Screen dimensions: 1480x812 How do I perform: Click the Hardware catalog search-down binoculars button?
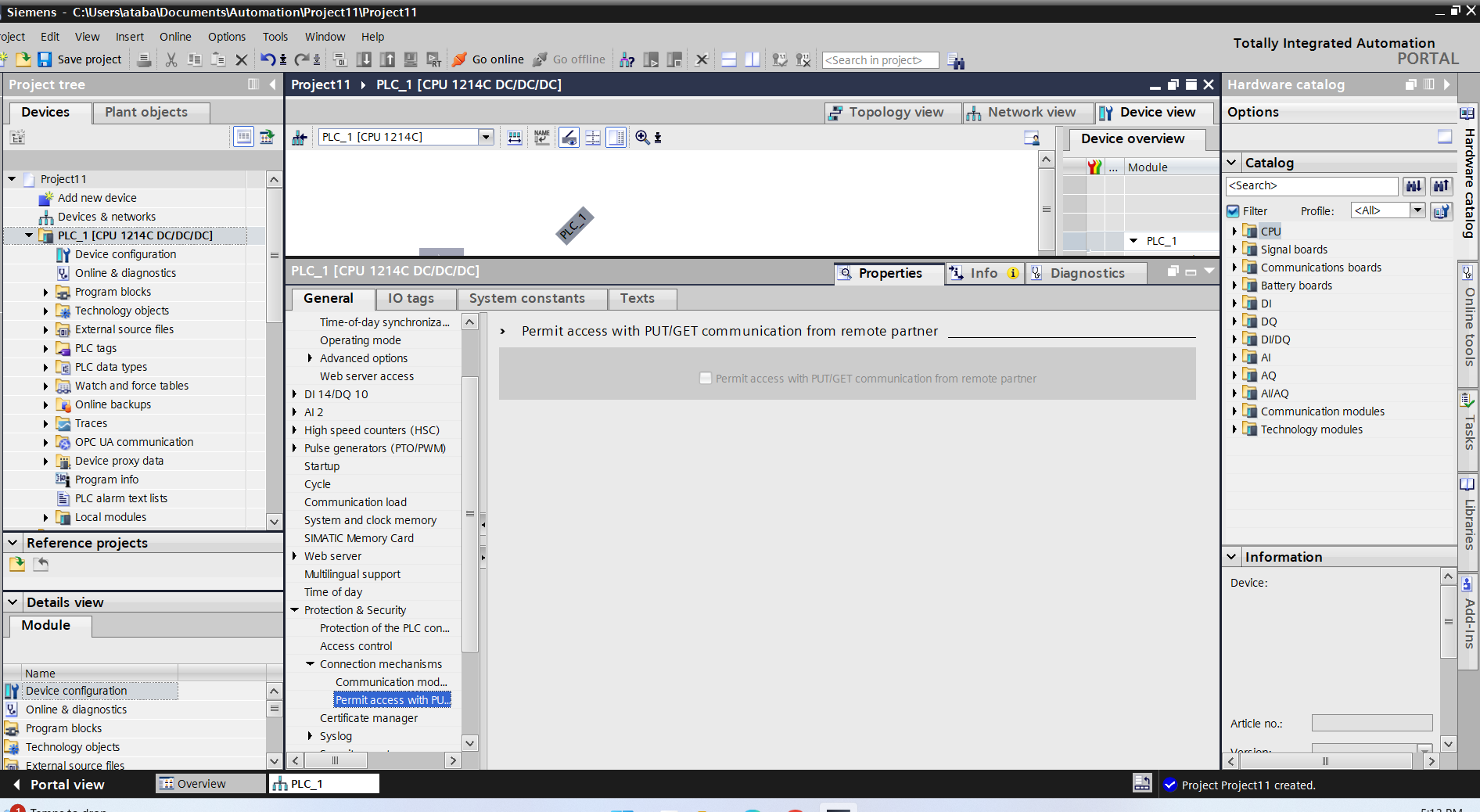coord(1414,186)
